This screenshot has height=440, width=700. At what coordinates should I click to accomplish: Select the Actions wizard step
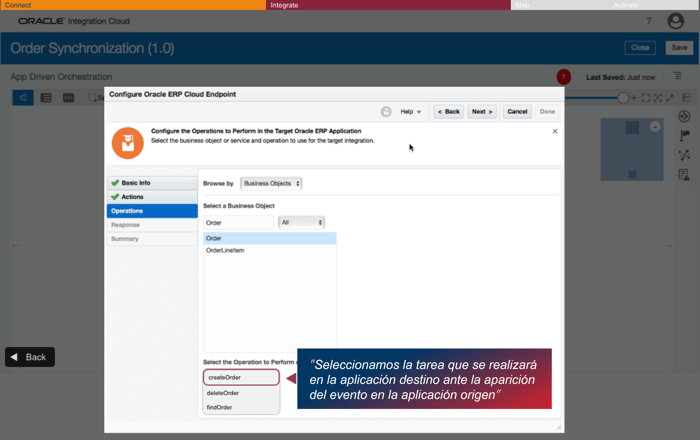(152, 197)
